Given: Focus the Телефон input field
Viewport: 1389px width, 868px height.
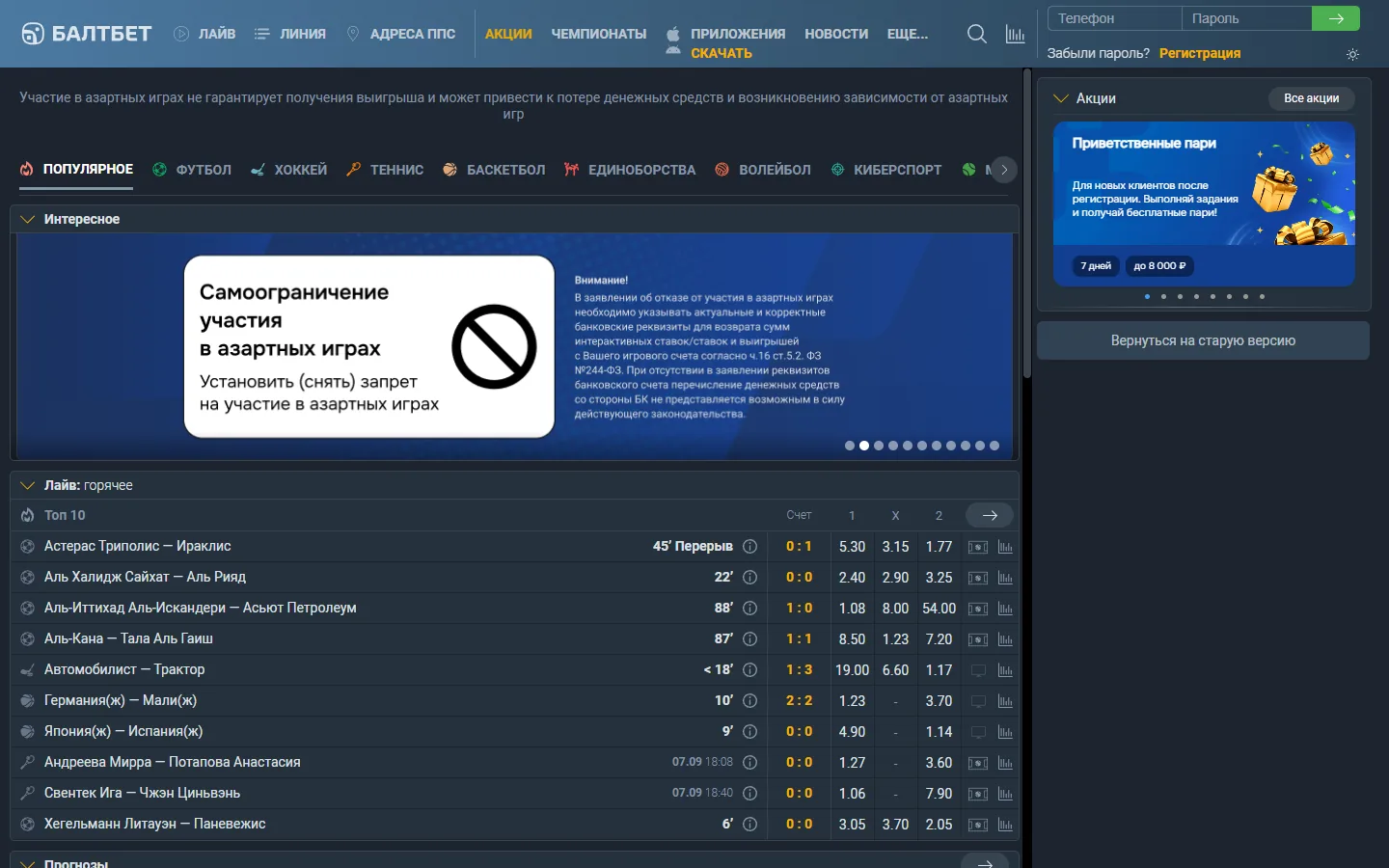Looking at the screenshot, I should (x=1114, y=18).
